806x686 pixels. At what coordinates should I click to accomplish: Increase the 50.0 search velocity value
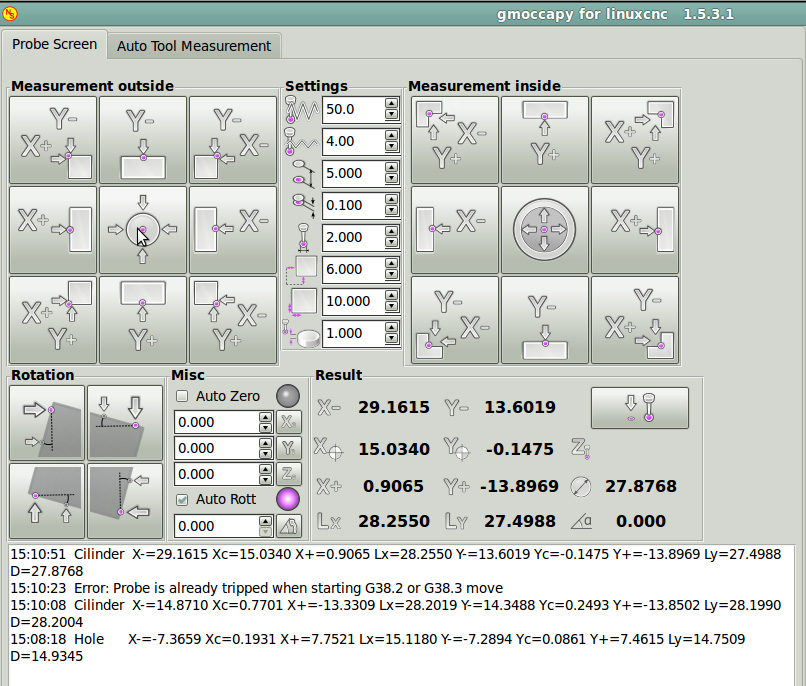(392, 104)
